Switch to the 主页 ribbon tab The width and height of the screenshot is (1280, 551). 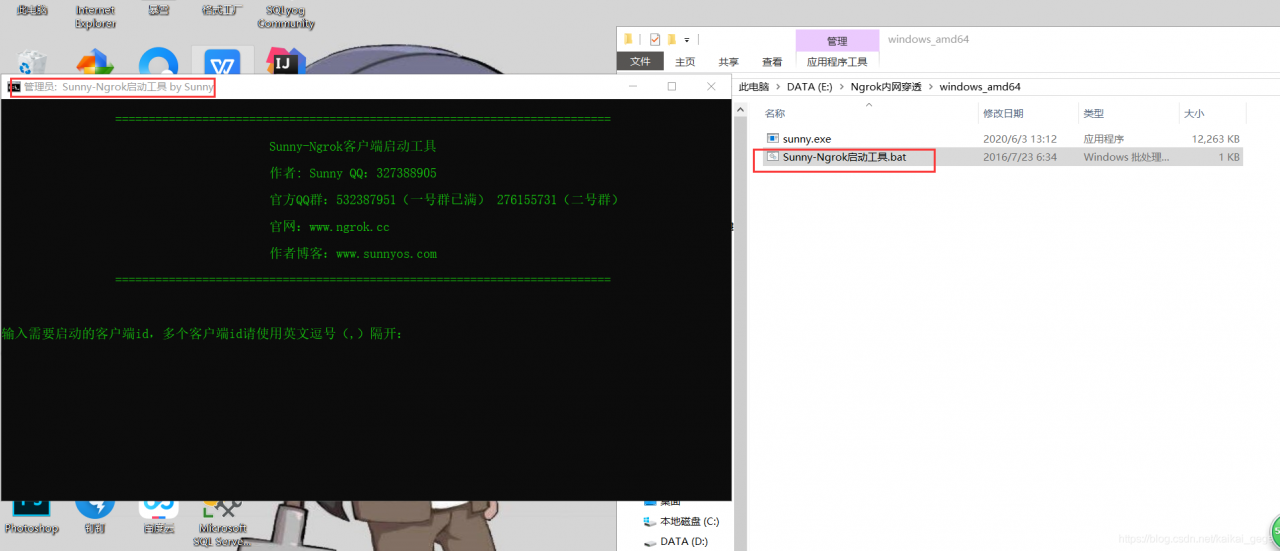click(685, 61)
